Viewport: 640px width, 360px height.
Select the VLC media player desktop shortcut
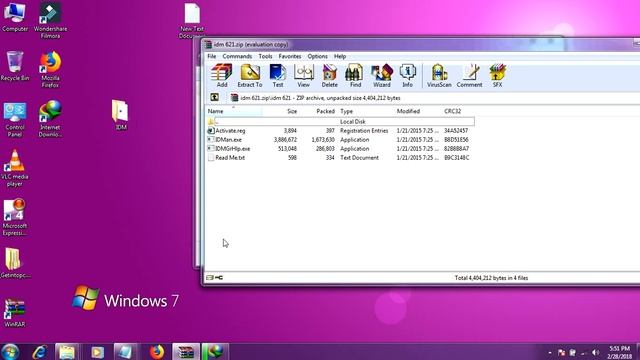pyautogui.click(x=15, y=168)
